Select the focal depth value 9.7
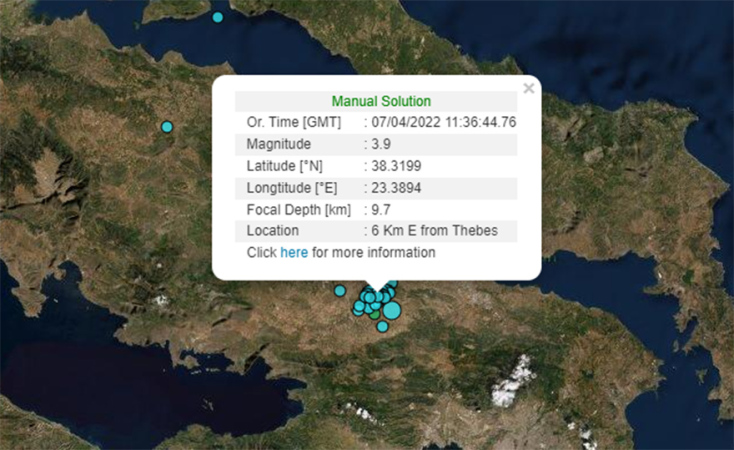The image size is (734, 450). pyautogui.click(x=381, y=210)
